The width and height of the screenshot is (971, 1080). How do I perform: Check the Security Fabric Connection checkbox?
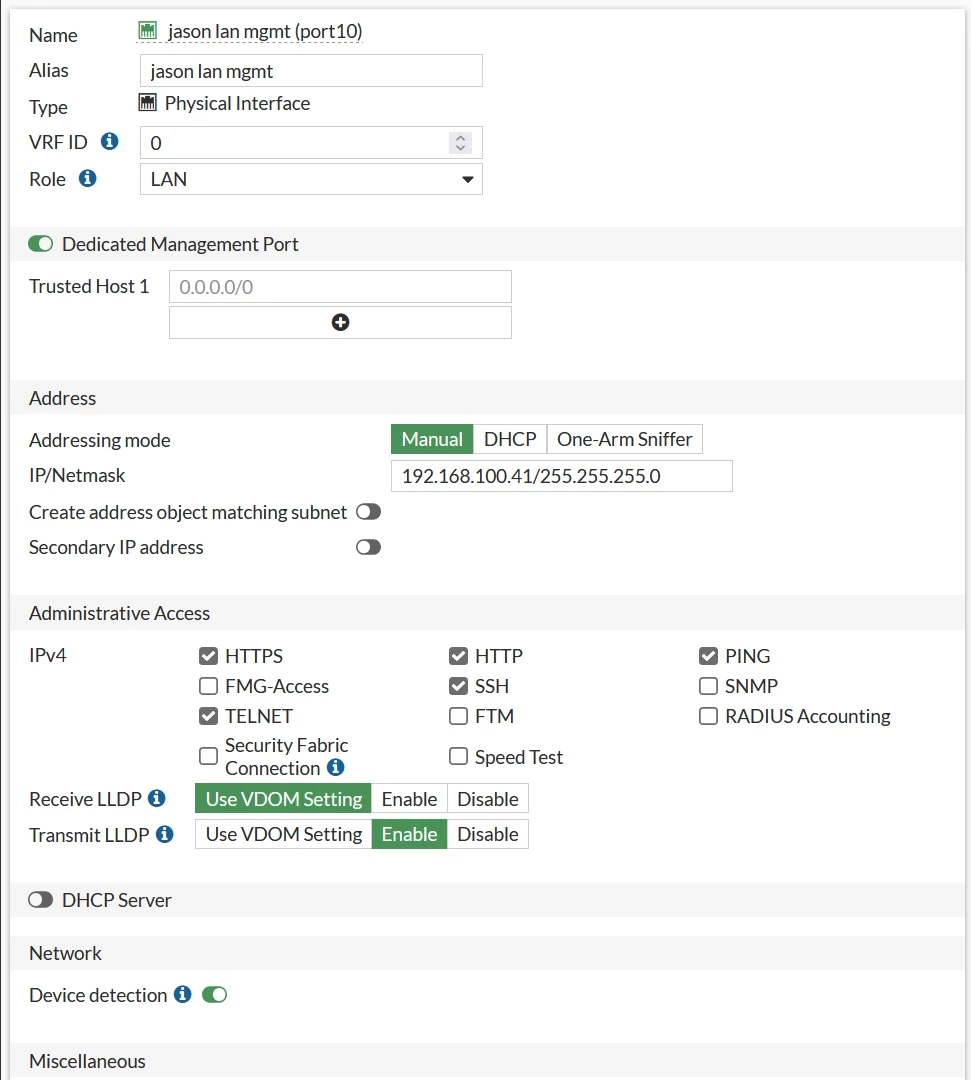[x=208, y=756]
